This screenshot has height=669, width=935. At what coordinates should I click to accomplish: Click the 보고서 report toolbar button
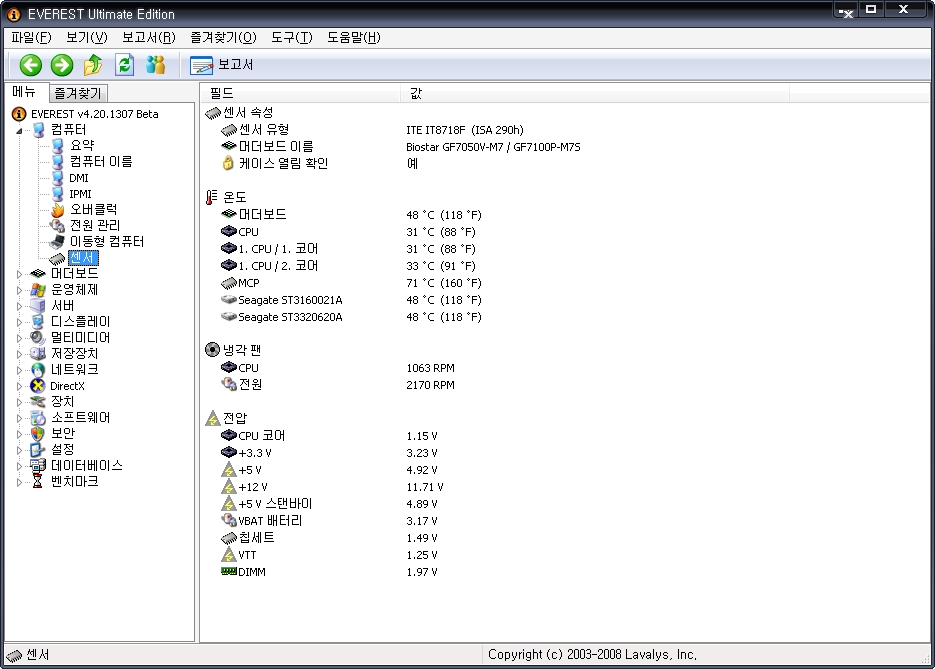(x=222, y=64)
